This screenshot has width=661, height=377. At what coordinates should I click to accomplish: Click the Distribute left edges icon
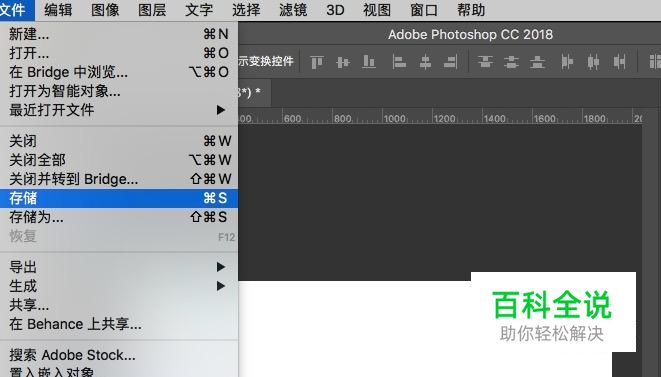[567, 62]
